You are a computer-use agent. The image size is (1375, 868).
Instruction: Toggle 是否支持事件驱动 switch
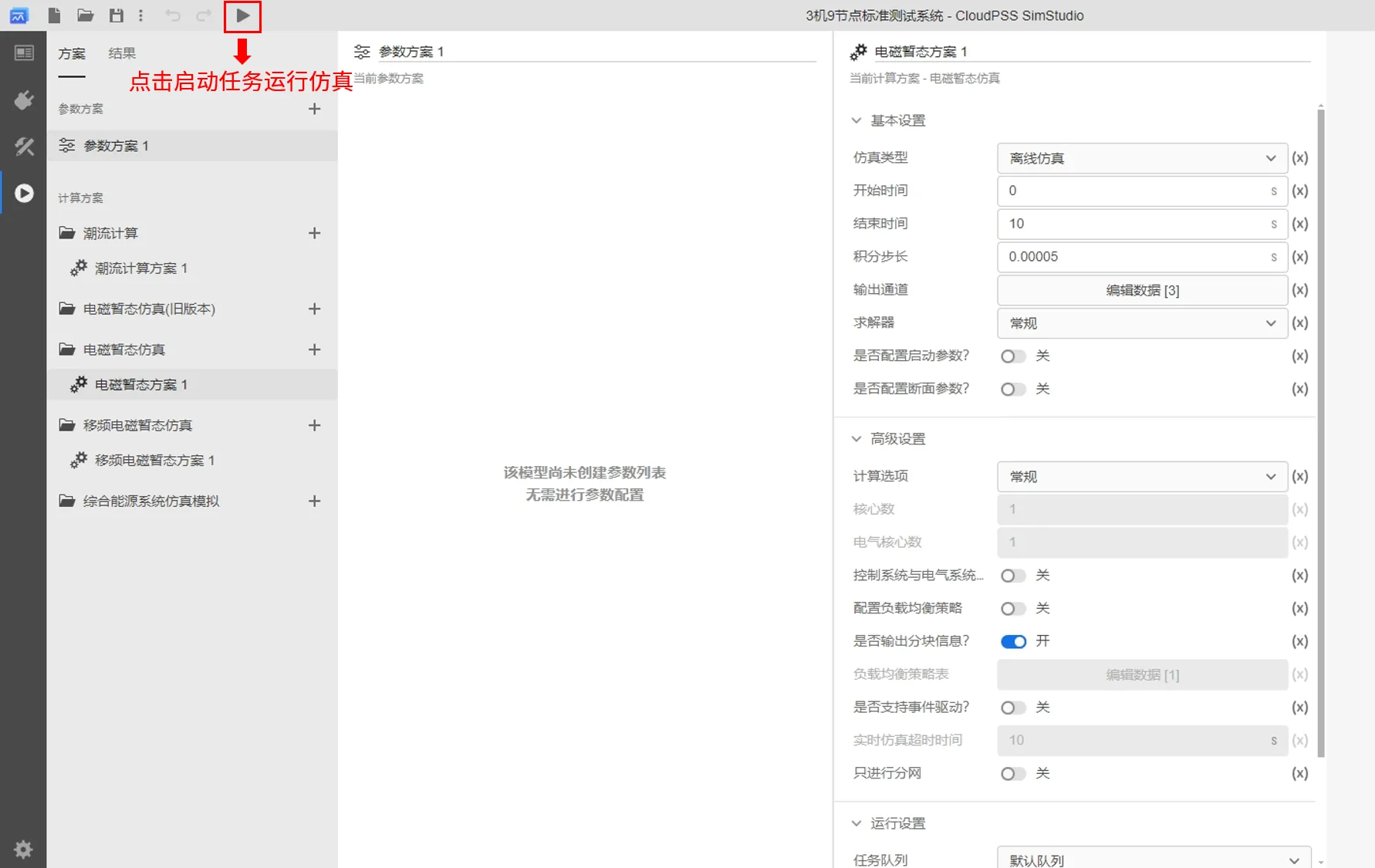(1013, 708)
